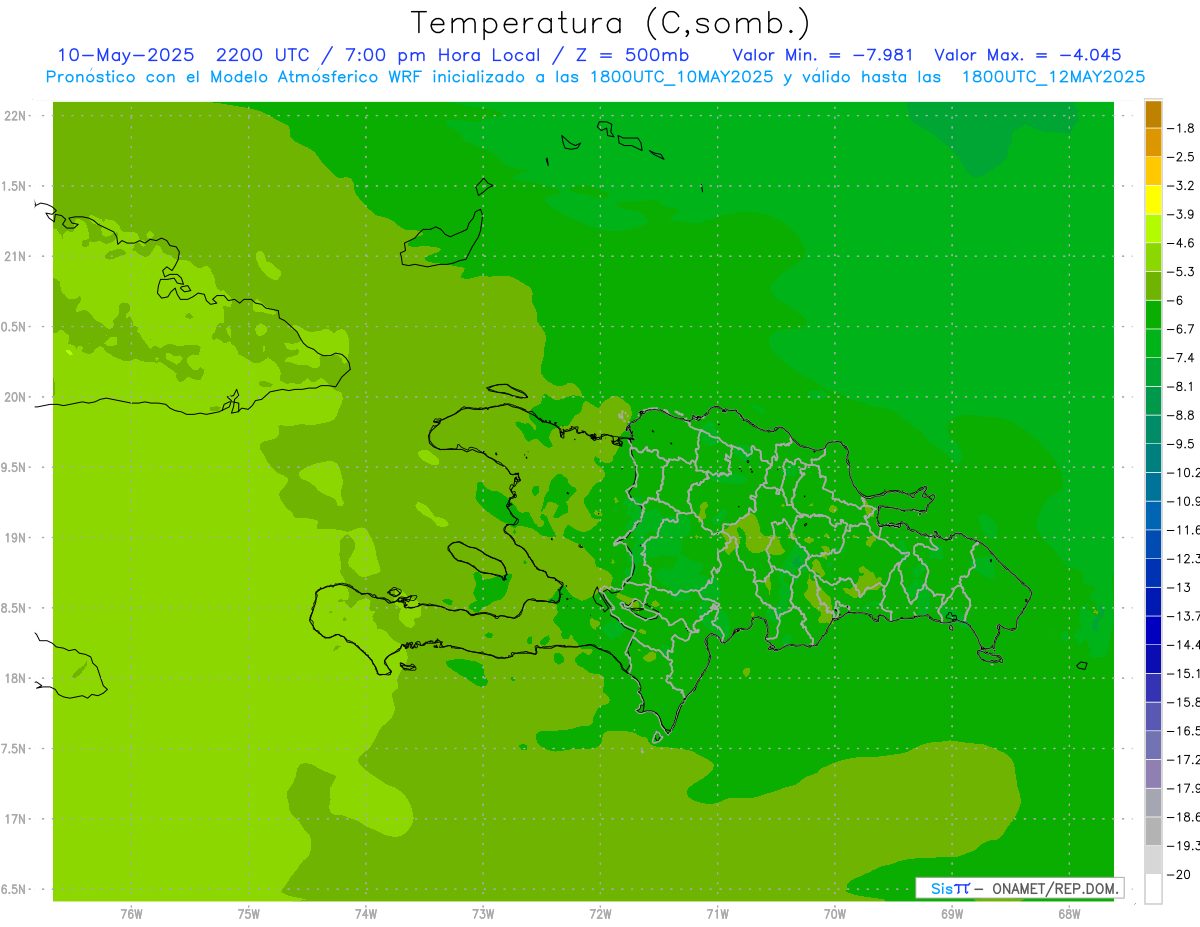Click the '69W' longitude axis label

point(952,913)
